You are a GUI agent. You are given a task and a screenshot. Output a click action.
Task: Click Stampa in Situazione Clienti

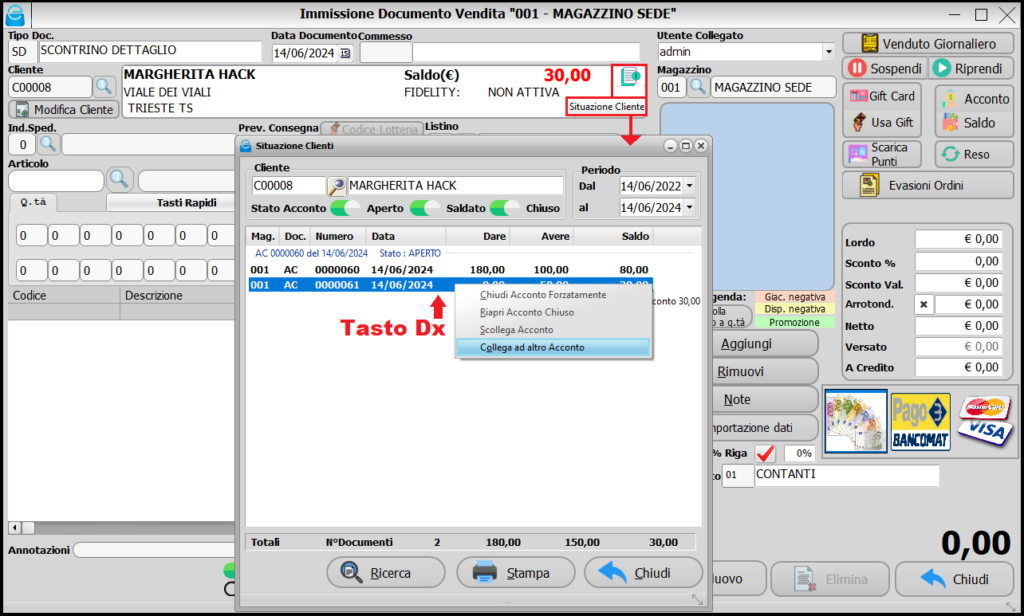515,573
